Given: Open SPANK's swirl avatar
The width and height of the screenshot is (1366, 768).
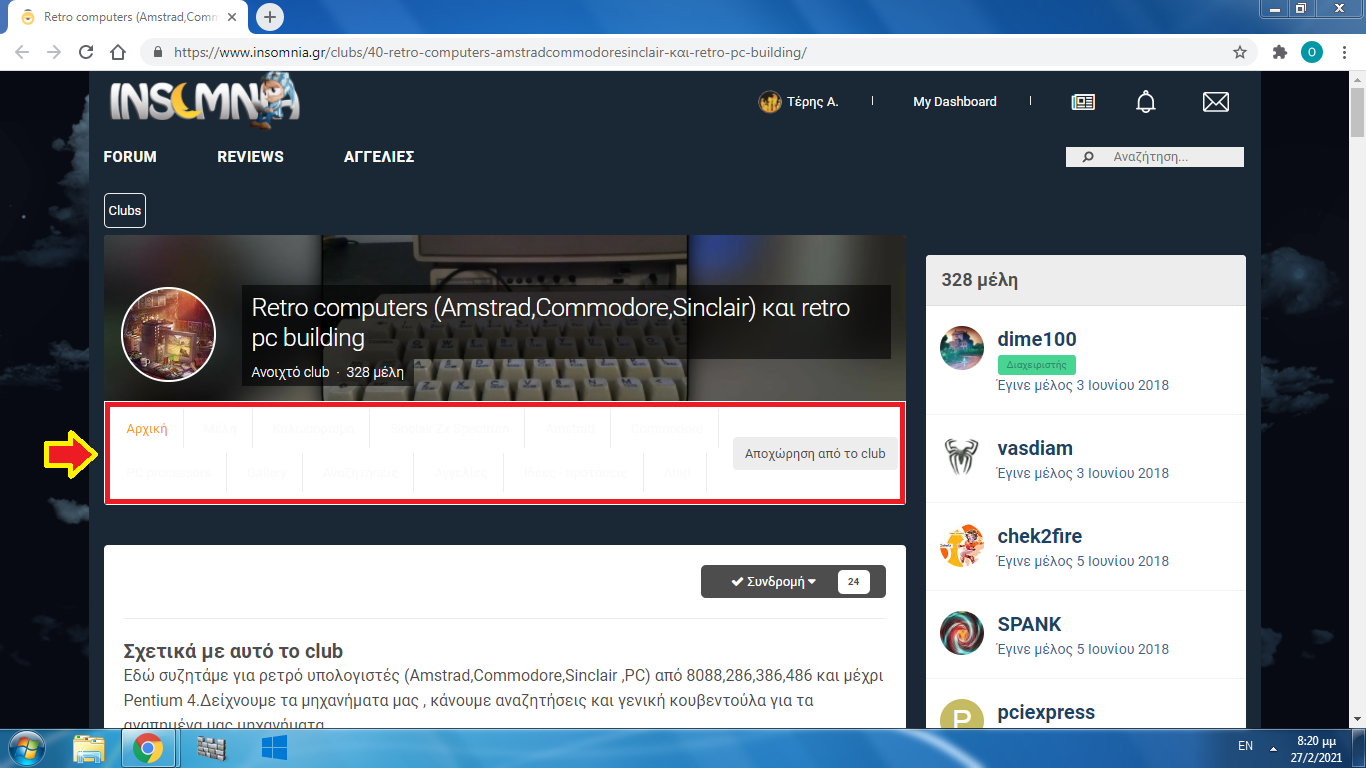Looking at the screenshot, I should tap(962, 633).
